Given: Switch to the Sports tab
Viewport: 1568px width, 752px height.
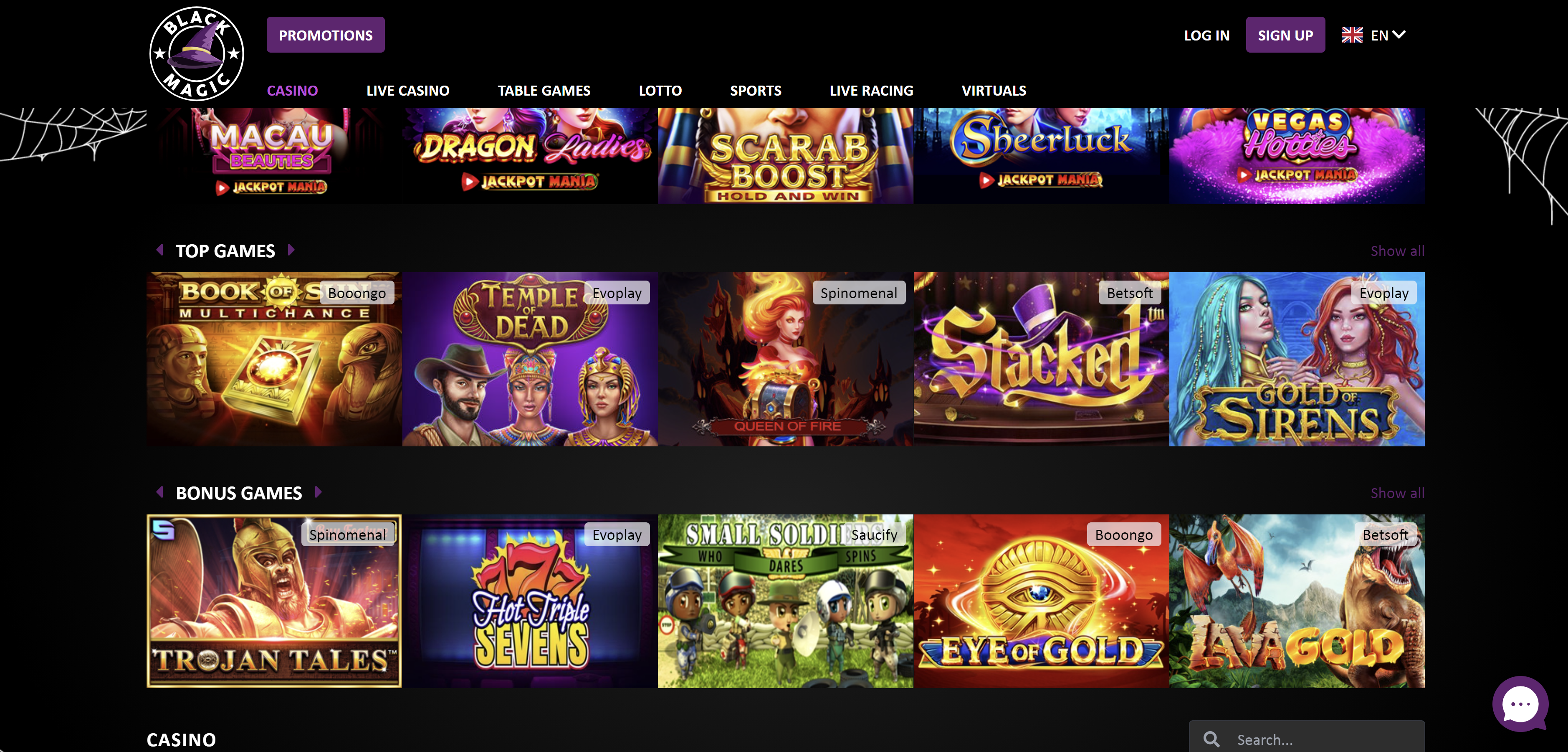Looking at the screenshot, I should pyautogui.click(x=755, y=91).
